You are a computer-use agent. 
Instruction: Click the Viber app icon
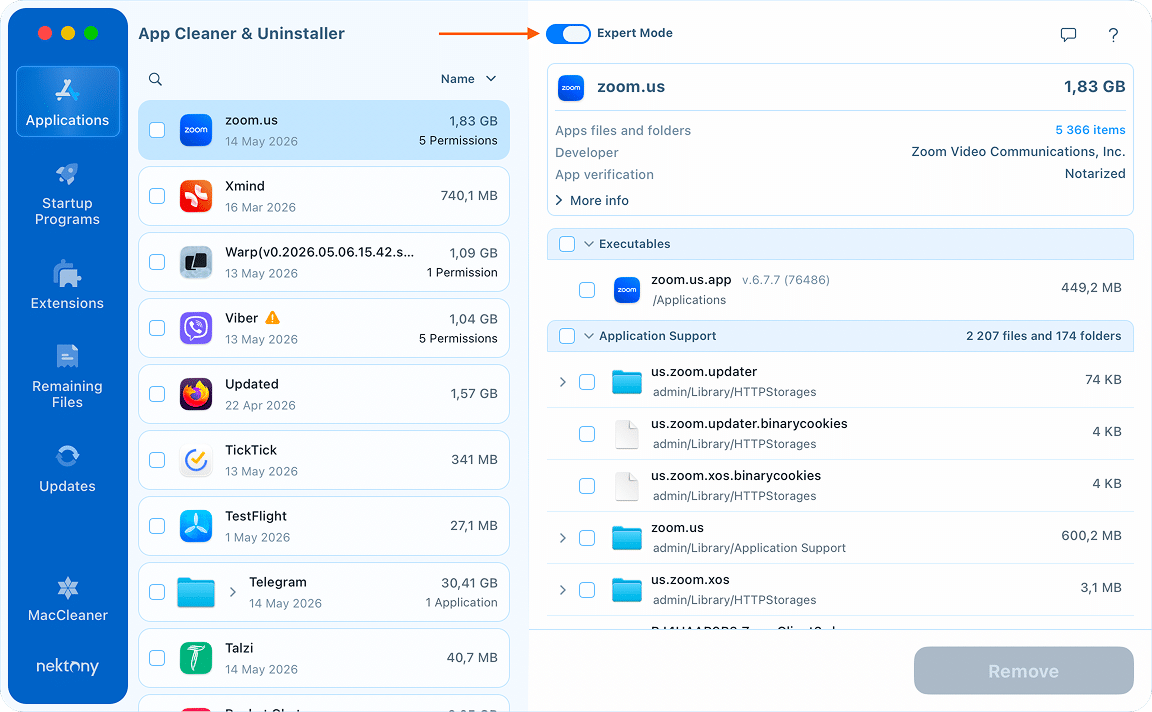[x=196, y=328]
